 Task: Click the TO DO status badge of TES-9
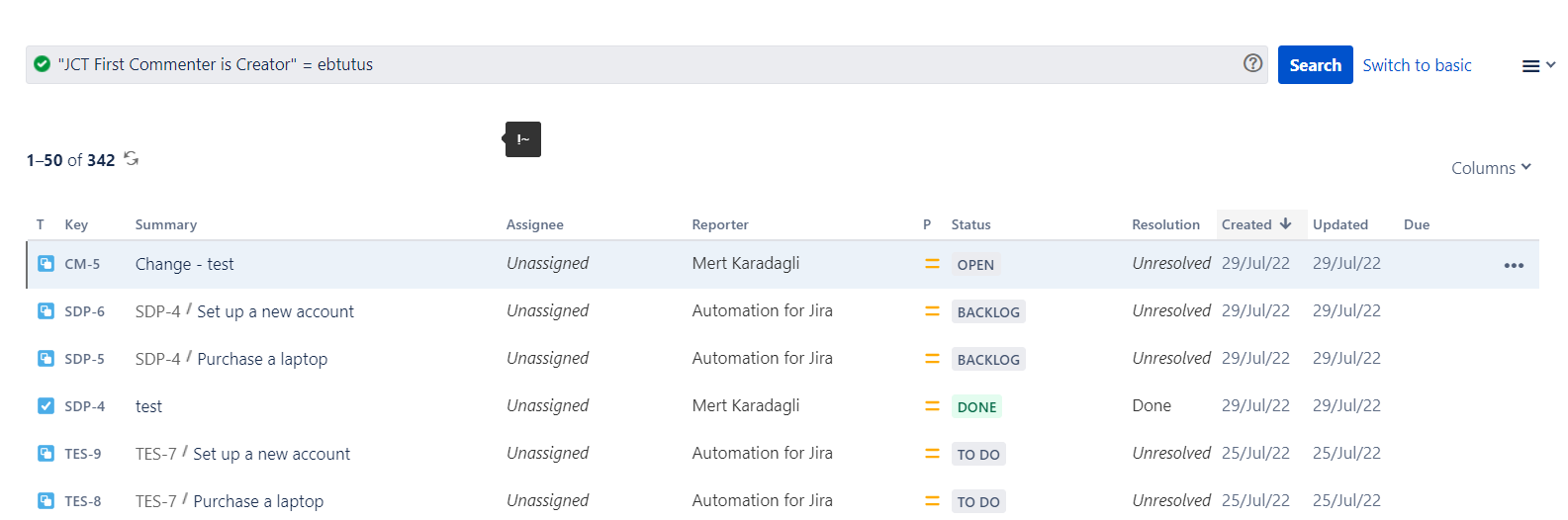978,455
